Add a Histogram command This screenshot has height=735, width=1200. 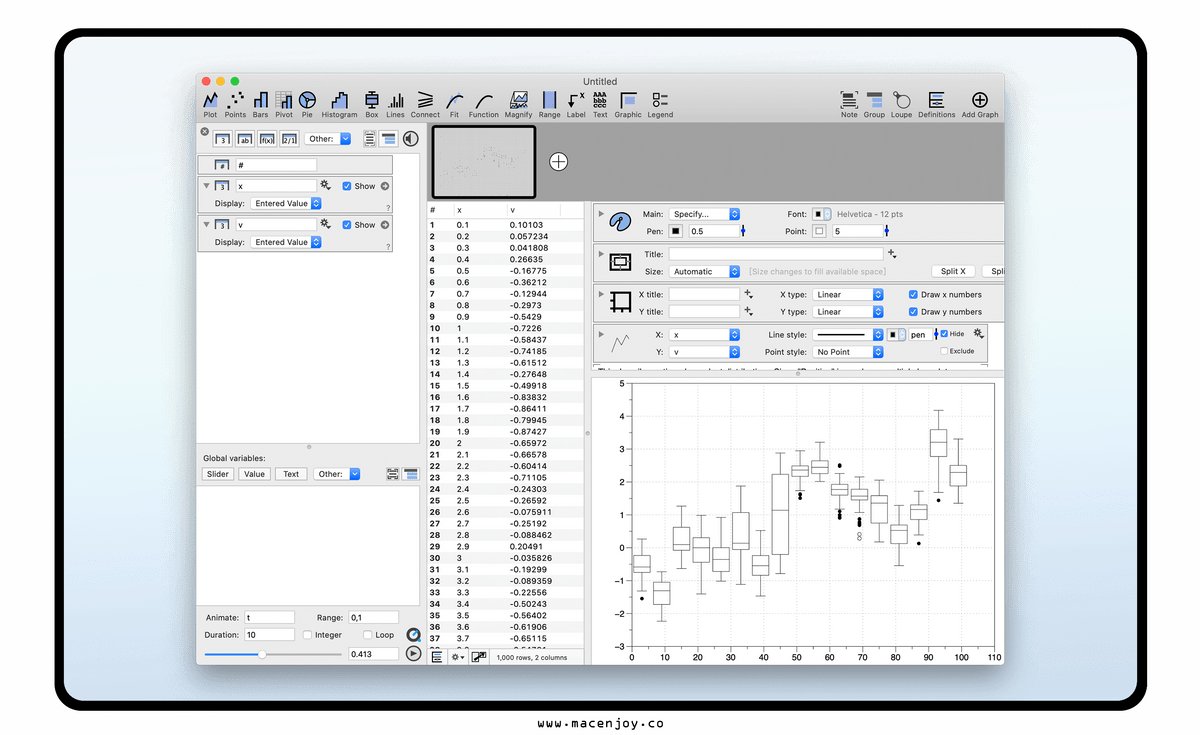(339, 103)
